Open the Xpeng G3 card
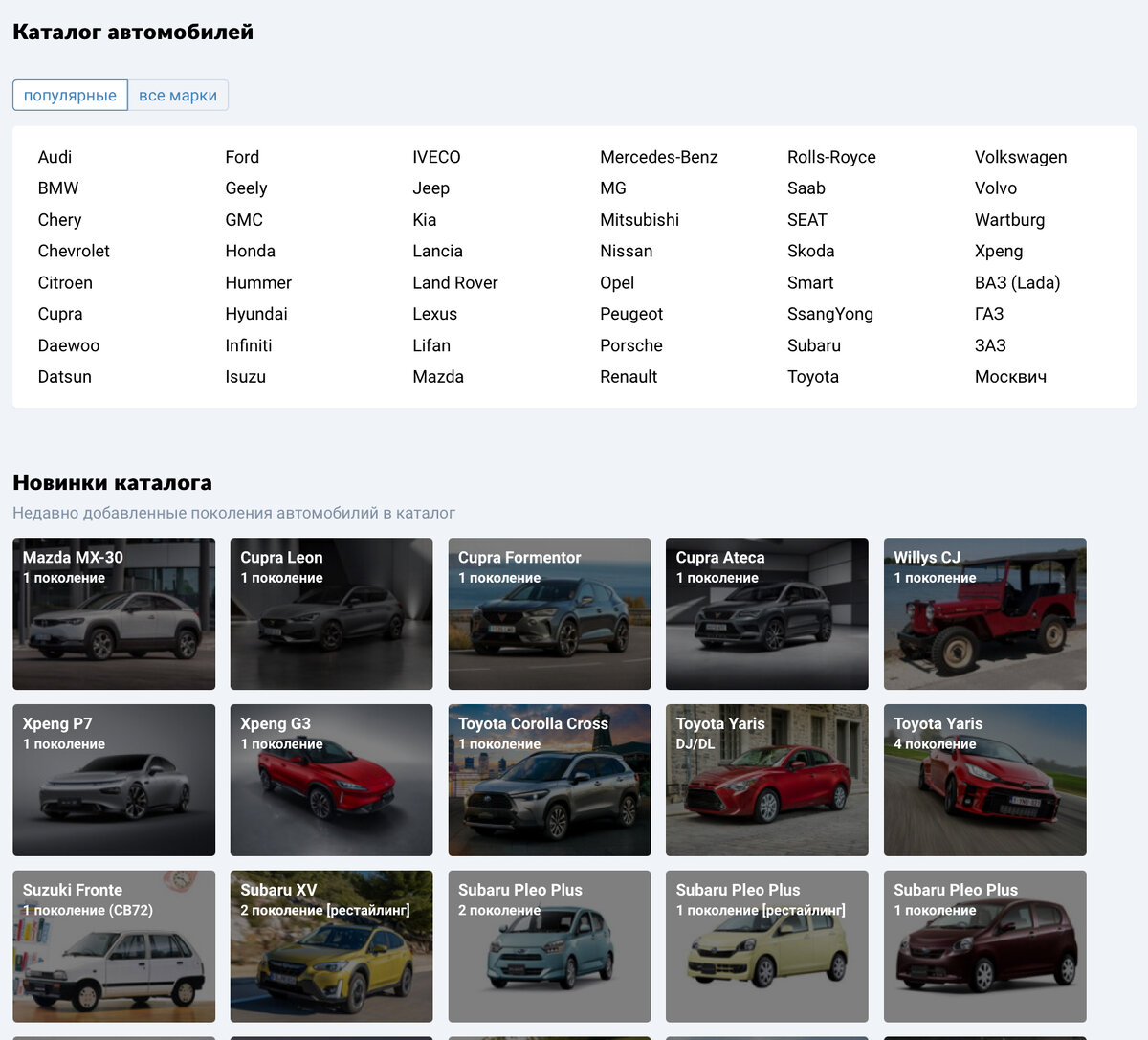The image size is (1148, 1040). click(x=331, y=780)
